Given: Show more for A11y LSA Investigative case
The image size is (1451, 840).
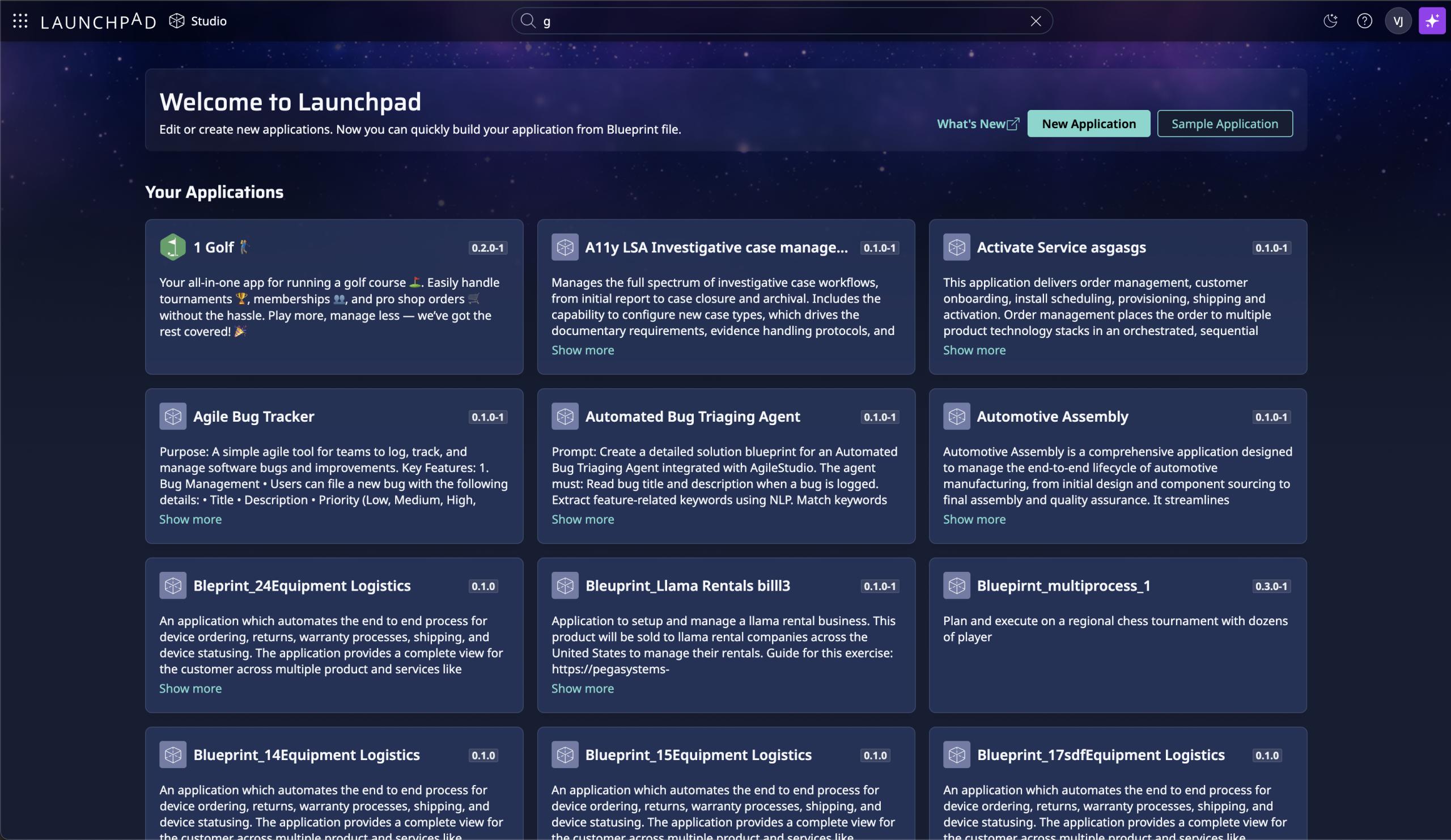Looking at the screenshot, I should coord(582,350).
